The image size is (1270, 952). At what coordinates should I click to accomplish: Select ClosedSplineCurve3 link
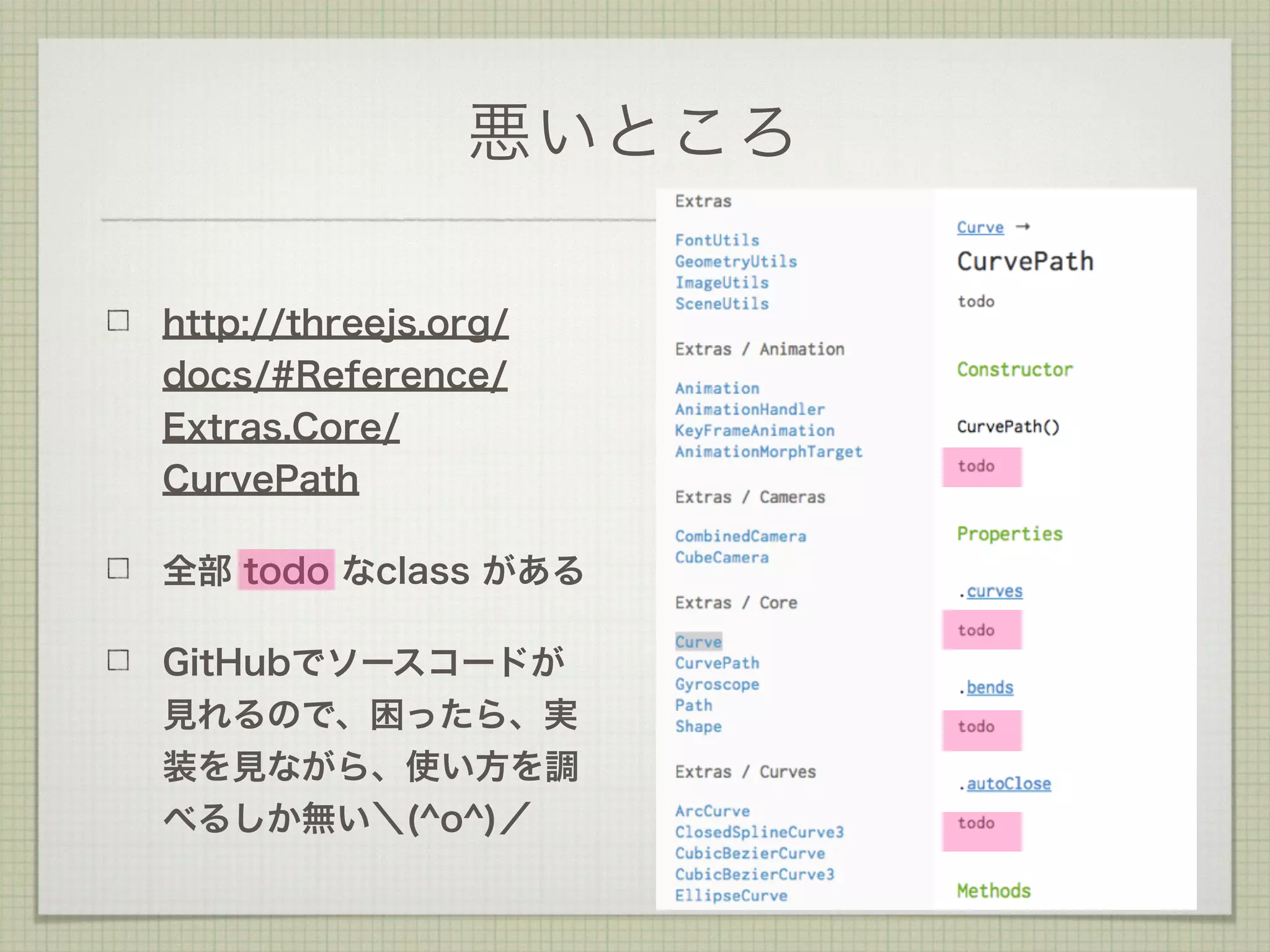[760, 832]
